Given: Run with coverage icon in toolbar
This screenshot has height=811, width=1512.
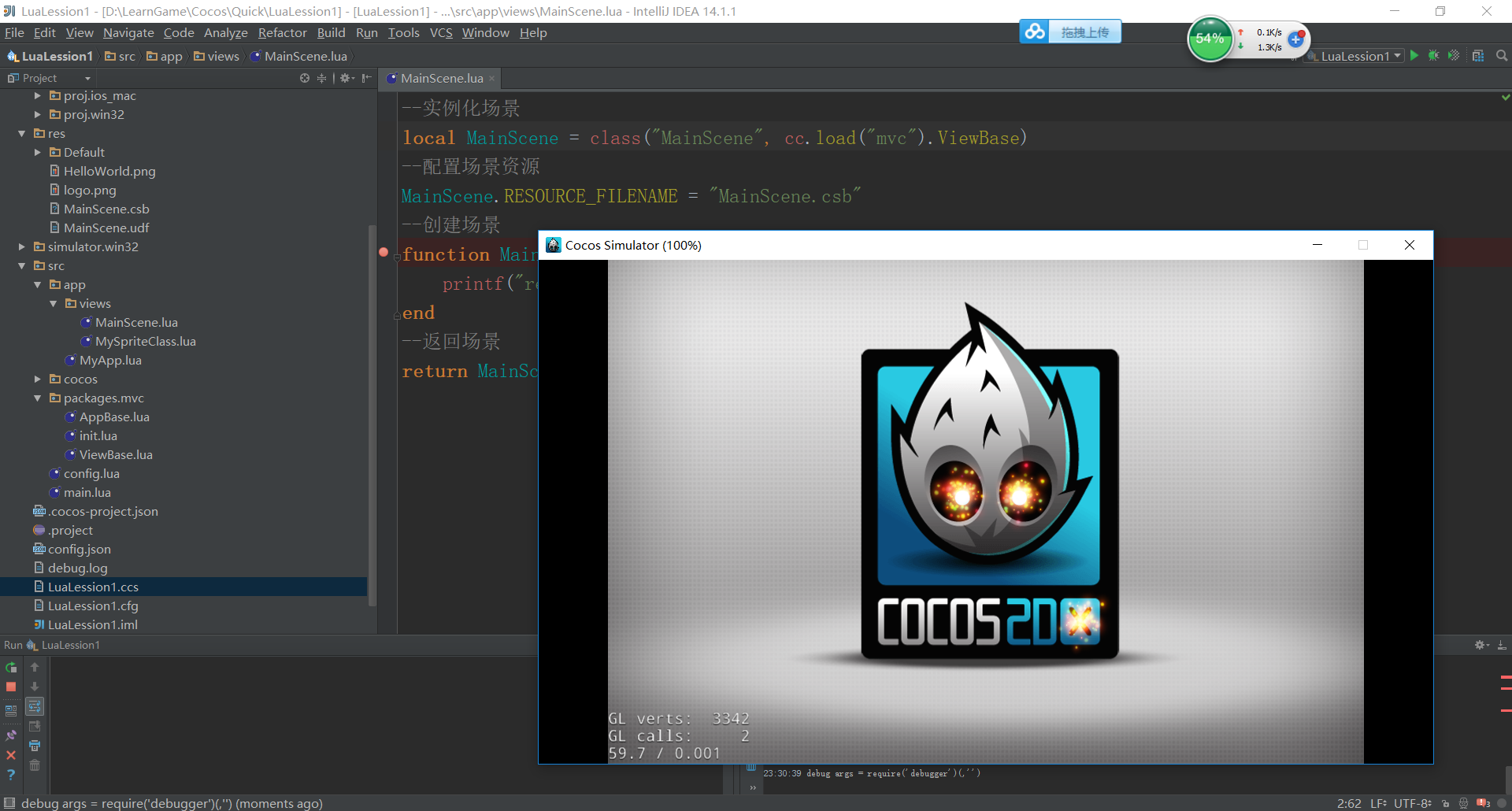Looking at the screenshot, I should 1454,56.
